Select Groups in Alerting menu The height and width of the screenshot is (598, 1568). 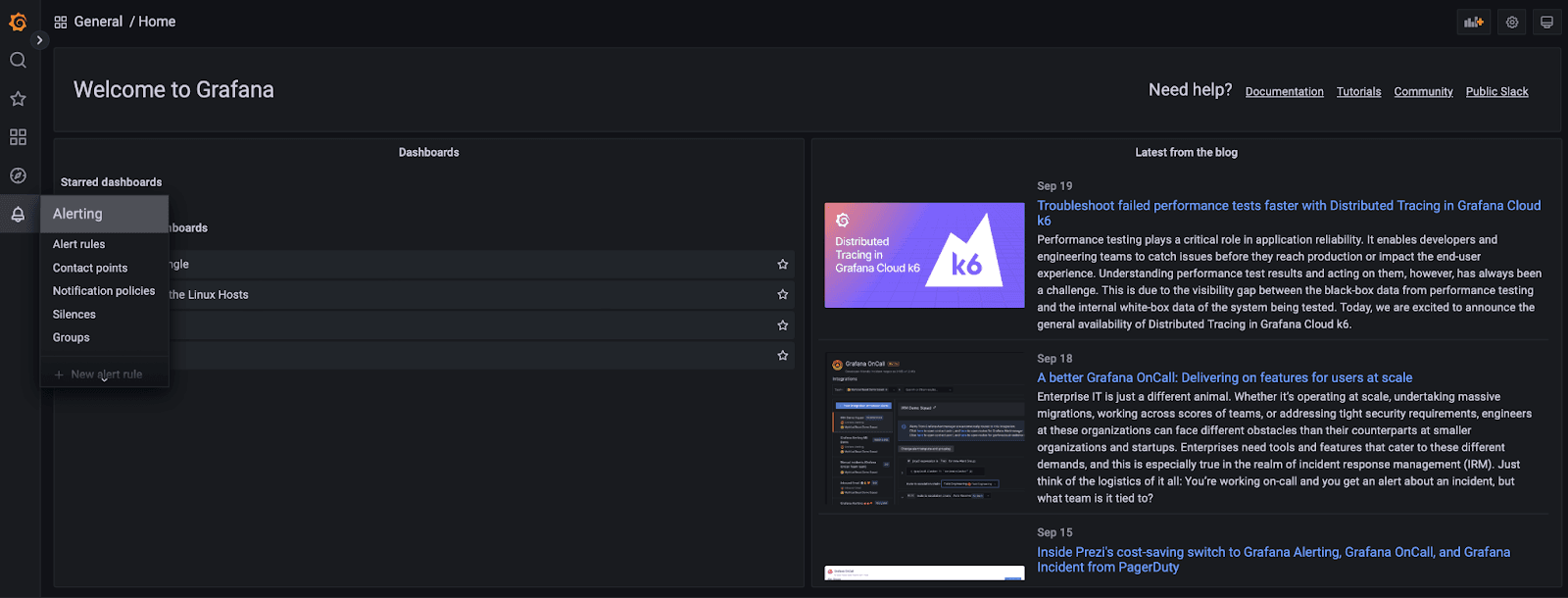[x=71, y=337]
